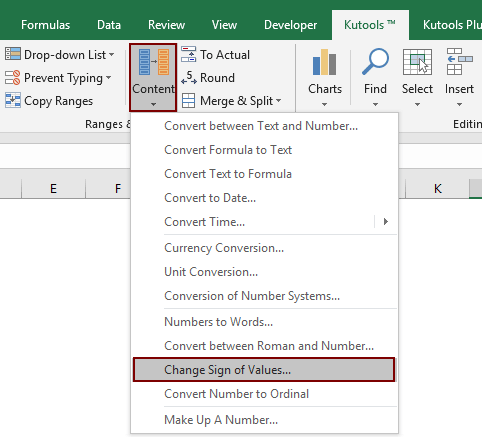Screen dimensions: 482x437
Task: Click the Find magnifier icon
Action: tap(375, 62)
